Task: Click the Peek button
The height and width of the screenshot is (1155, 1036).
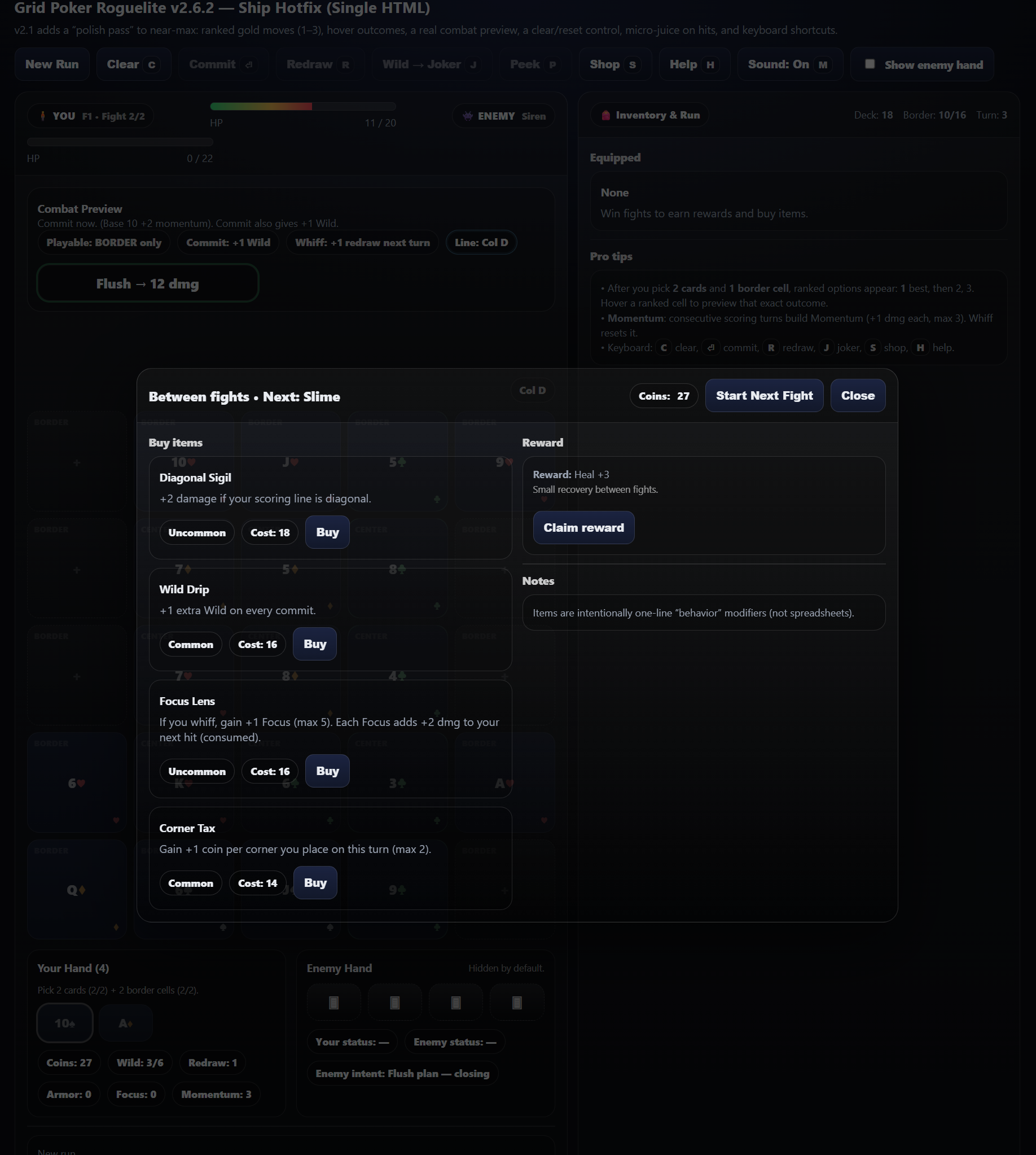Action: [x=535, y=64]
